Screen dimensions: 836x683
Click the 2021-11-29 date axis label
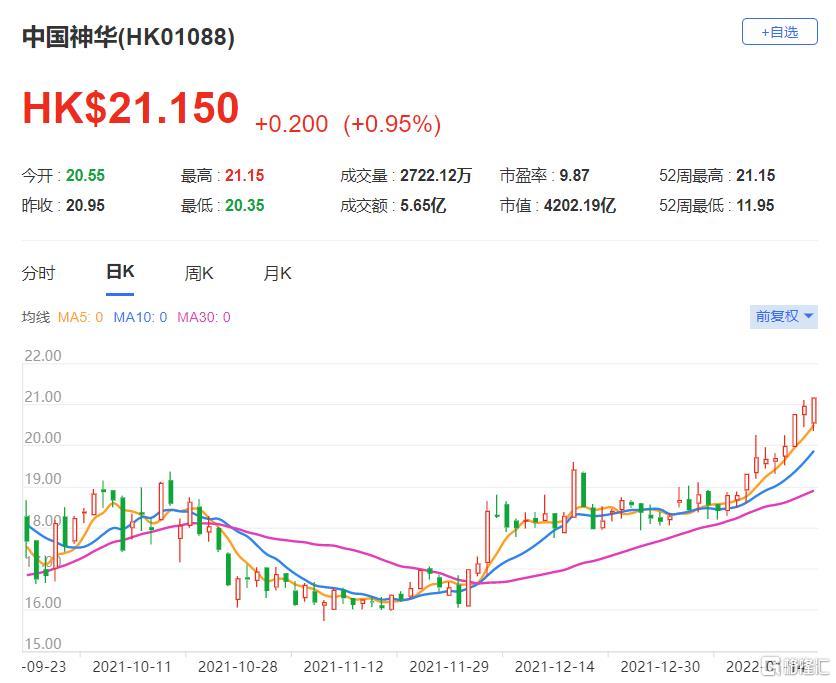click(x=449, y=666)
